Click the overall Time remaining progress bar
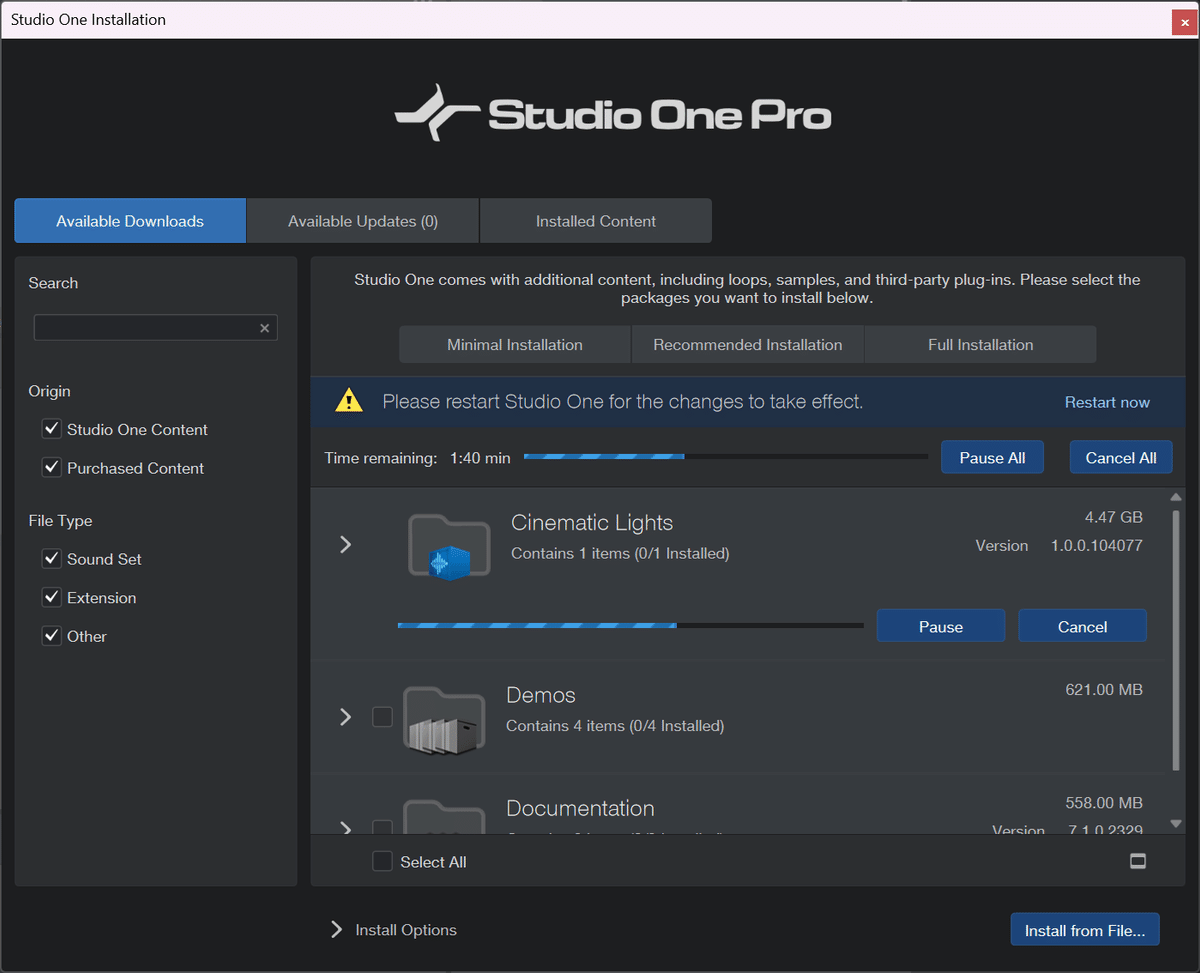Image resolution: width=1200 pixels, height=973 pixels. (x=726, y=457)
